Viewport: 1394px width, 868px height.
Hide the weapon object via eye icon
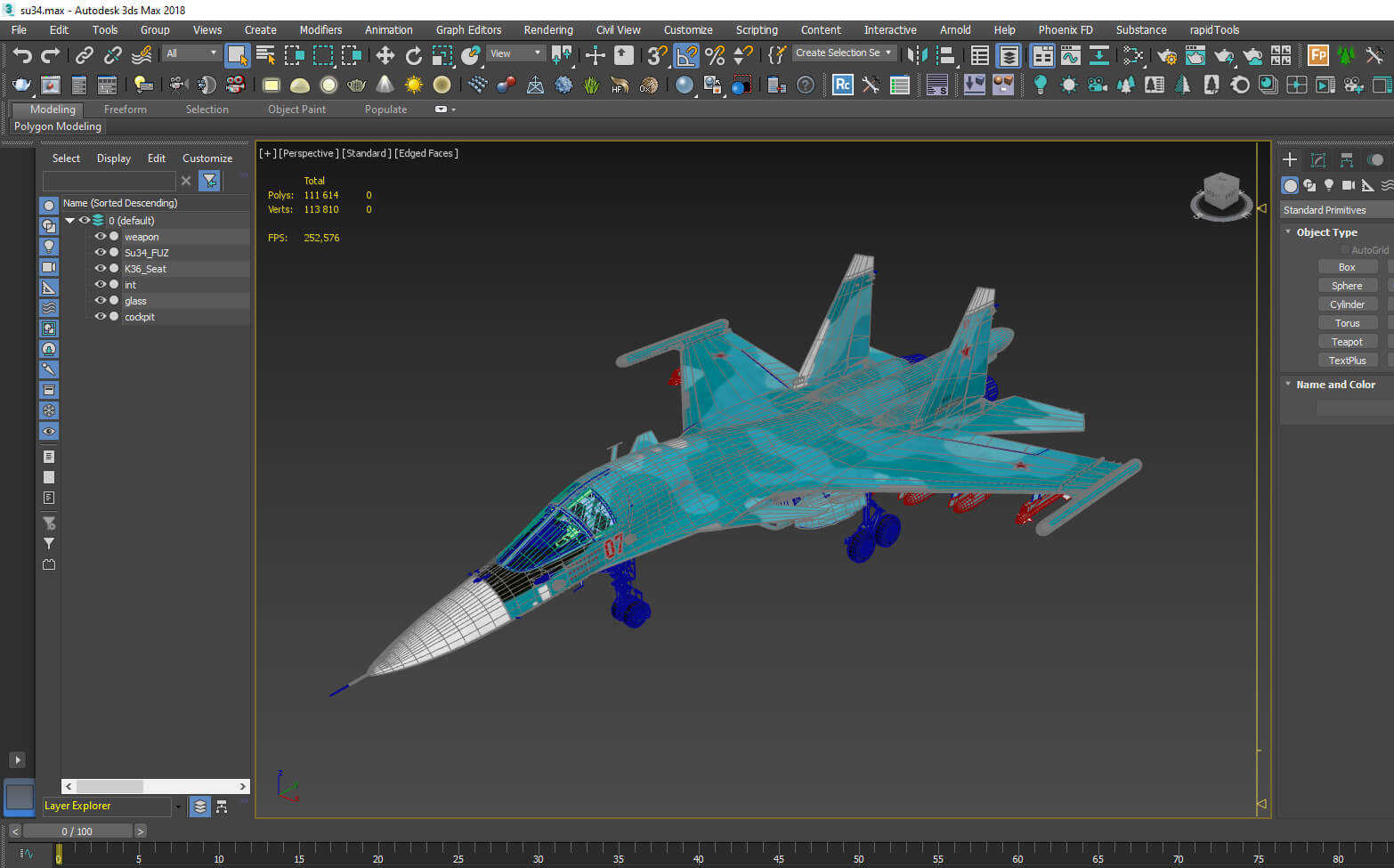tap(100, 237)
